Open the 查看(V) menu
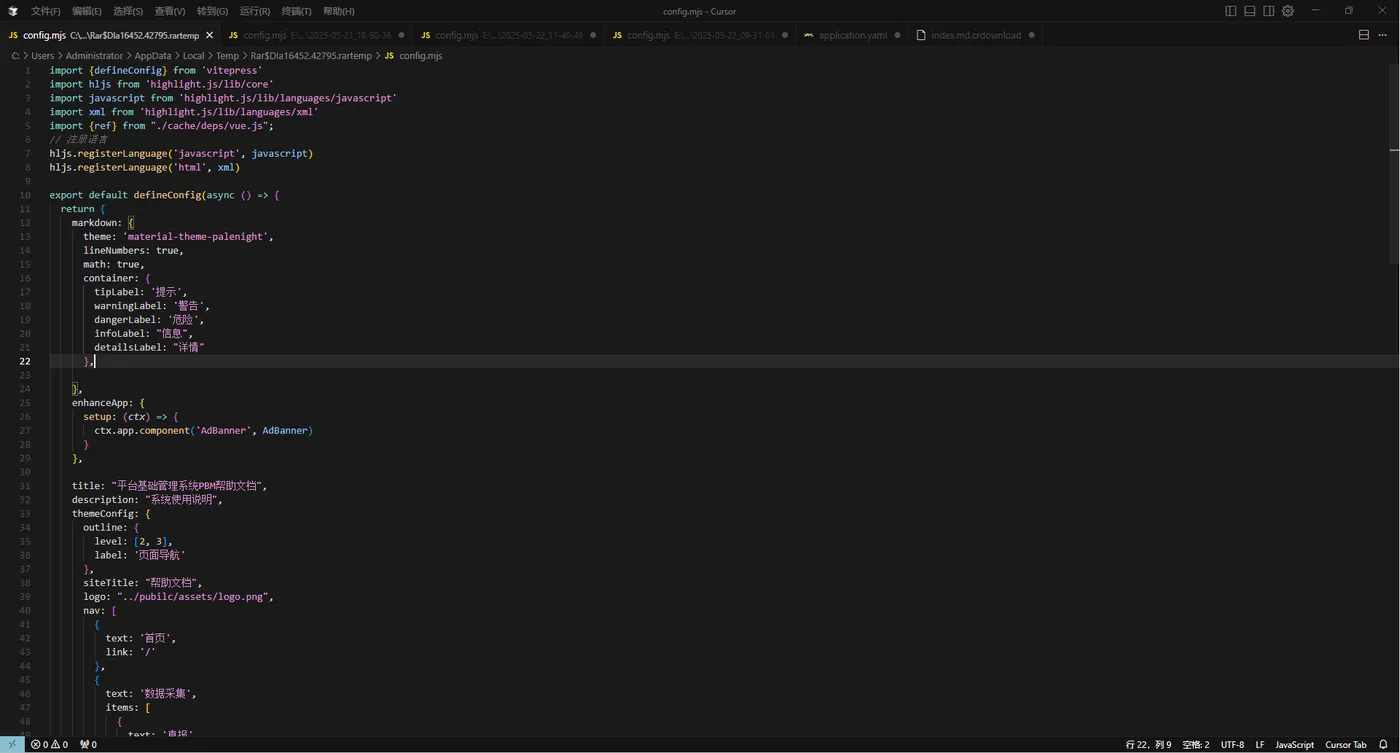The width and height of the screenshot is (1400, 753). point(170,11)
